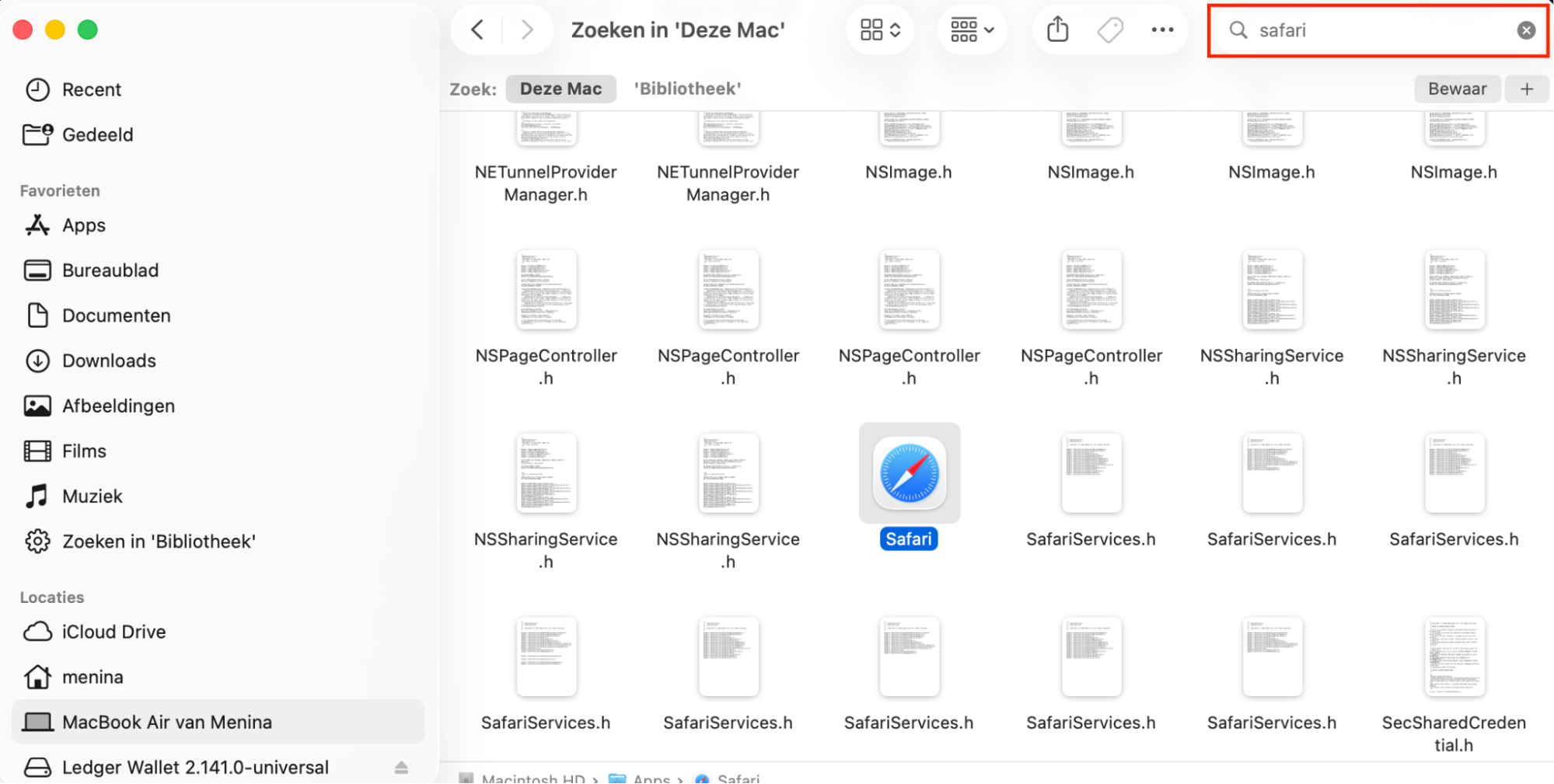The width and height of the screenshot is (1554, 784).
Task: Click the forward navigation arrow
Action: click(x=526, y=30)
